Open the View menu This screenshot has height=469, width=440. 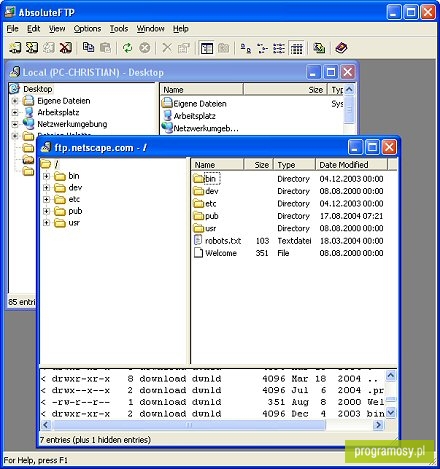(57, 29)
